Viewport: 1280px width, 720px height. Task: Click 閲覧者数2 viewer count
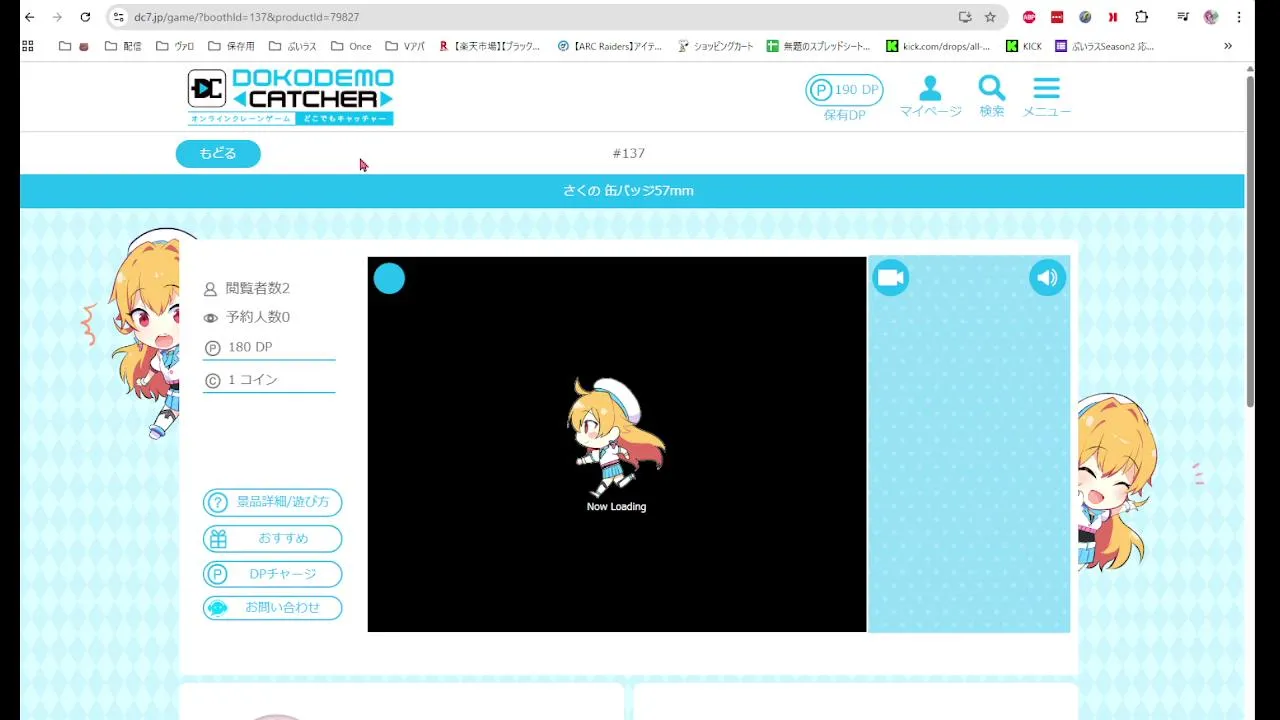[257, 288]
